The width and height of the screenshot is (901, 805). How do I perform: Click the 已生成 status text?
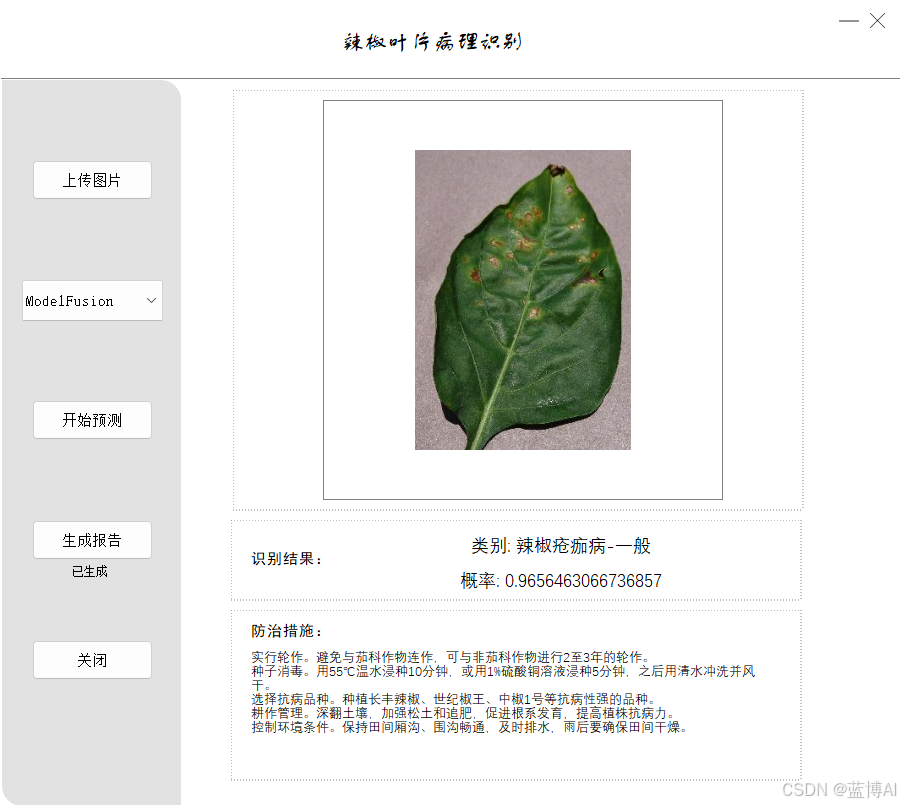(x=92, y=571)
